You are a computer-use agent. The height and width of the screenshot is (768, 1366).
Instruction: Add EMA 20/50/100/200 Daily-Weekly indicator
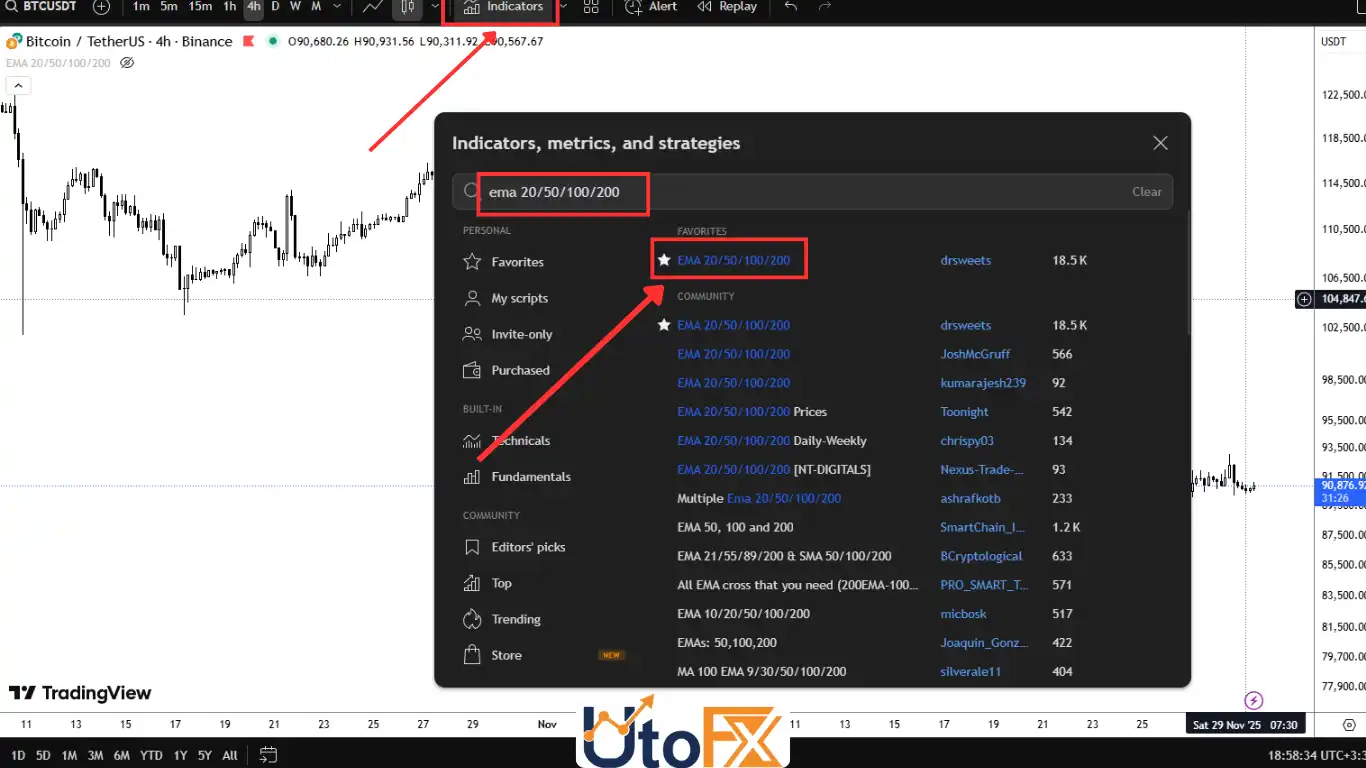pyautogui.click(x=771, y=441)
